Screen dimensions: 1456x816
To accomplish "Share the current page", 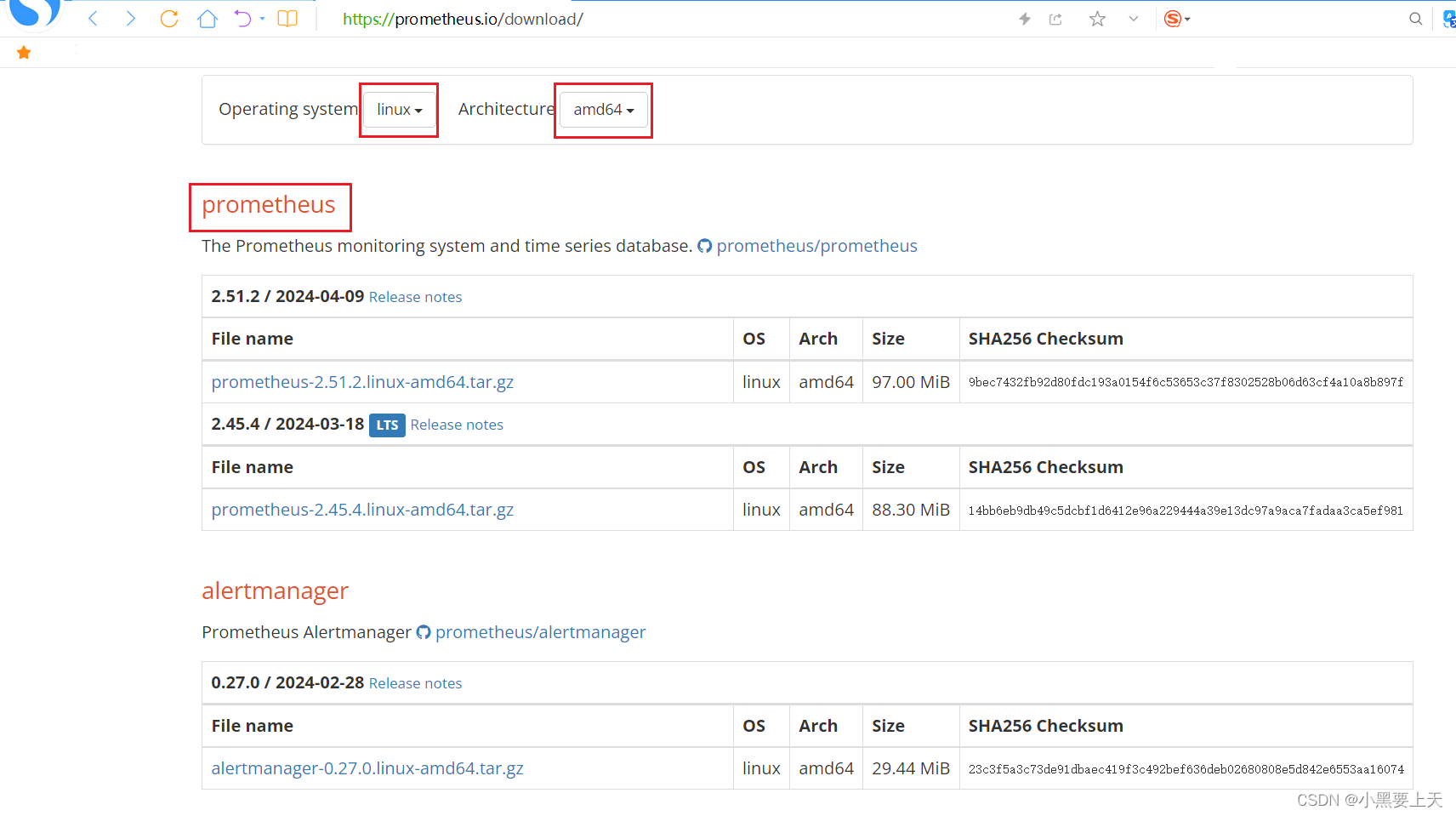I will pos(1055,18).
